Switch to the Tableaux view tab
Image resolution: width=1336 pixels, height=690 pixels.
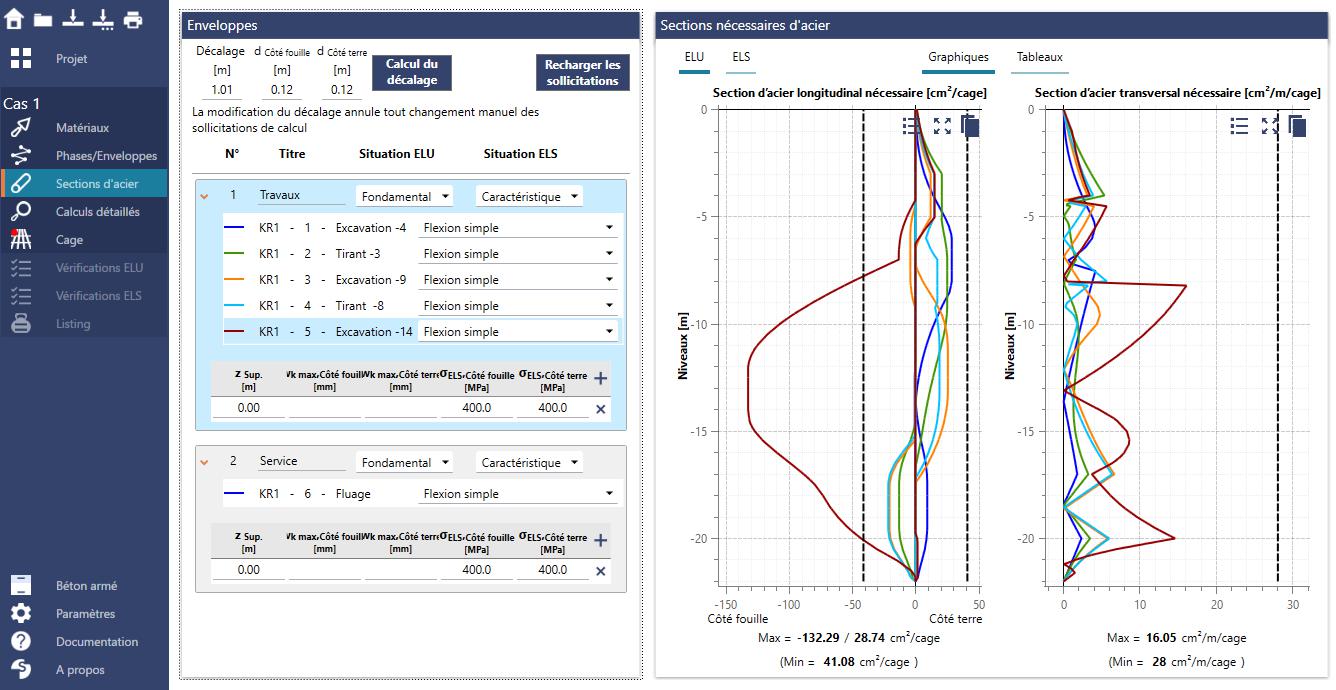click(1039, 57)
